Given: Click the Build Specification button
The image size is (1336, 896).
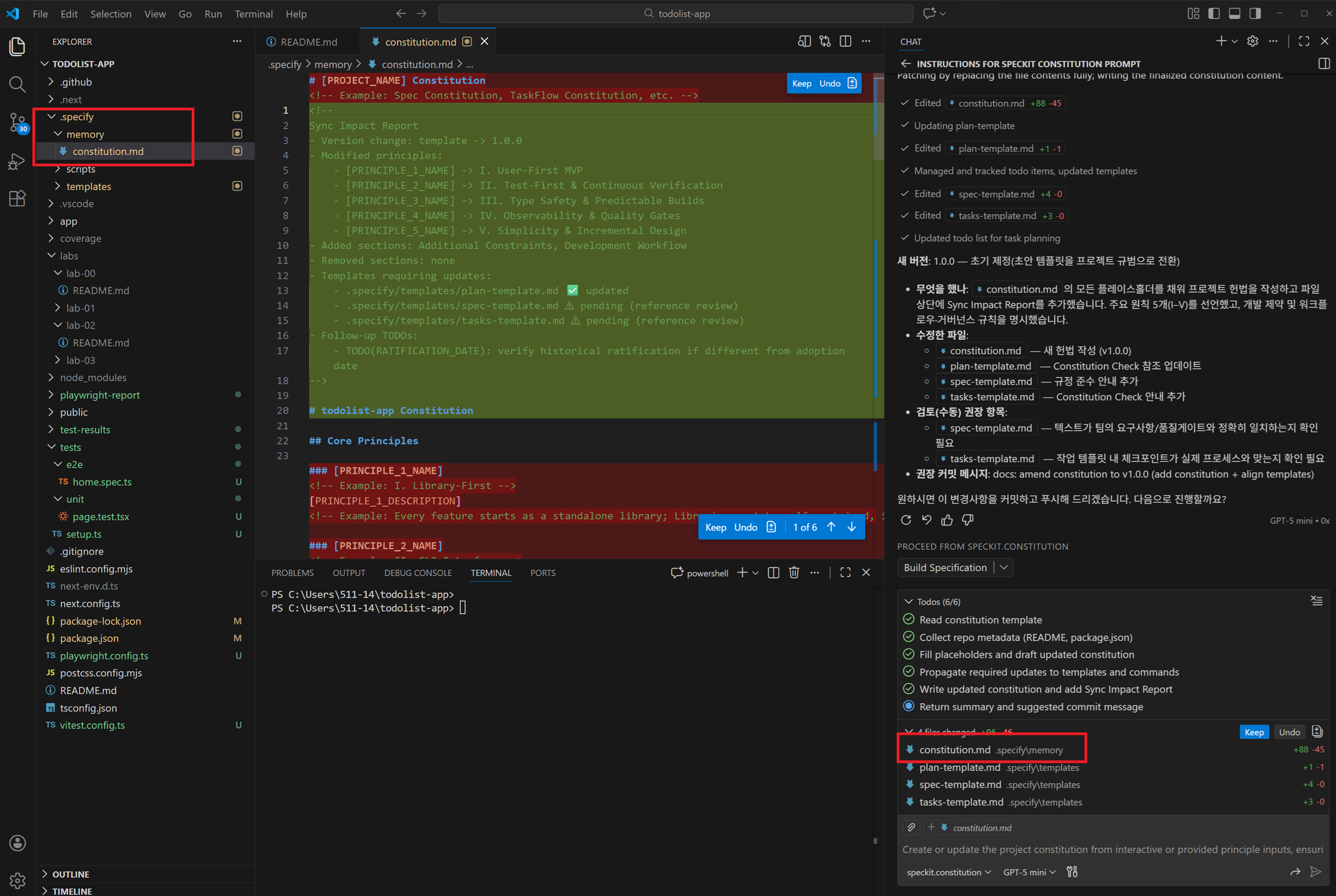Looking at the screenshot, I should click(x=944, y=568).
